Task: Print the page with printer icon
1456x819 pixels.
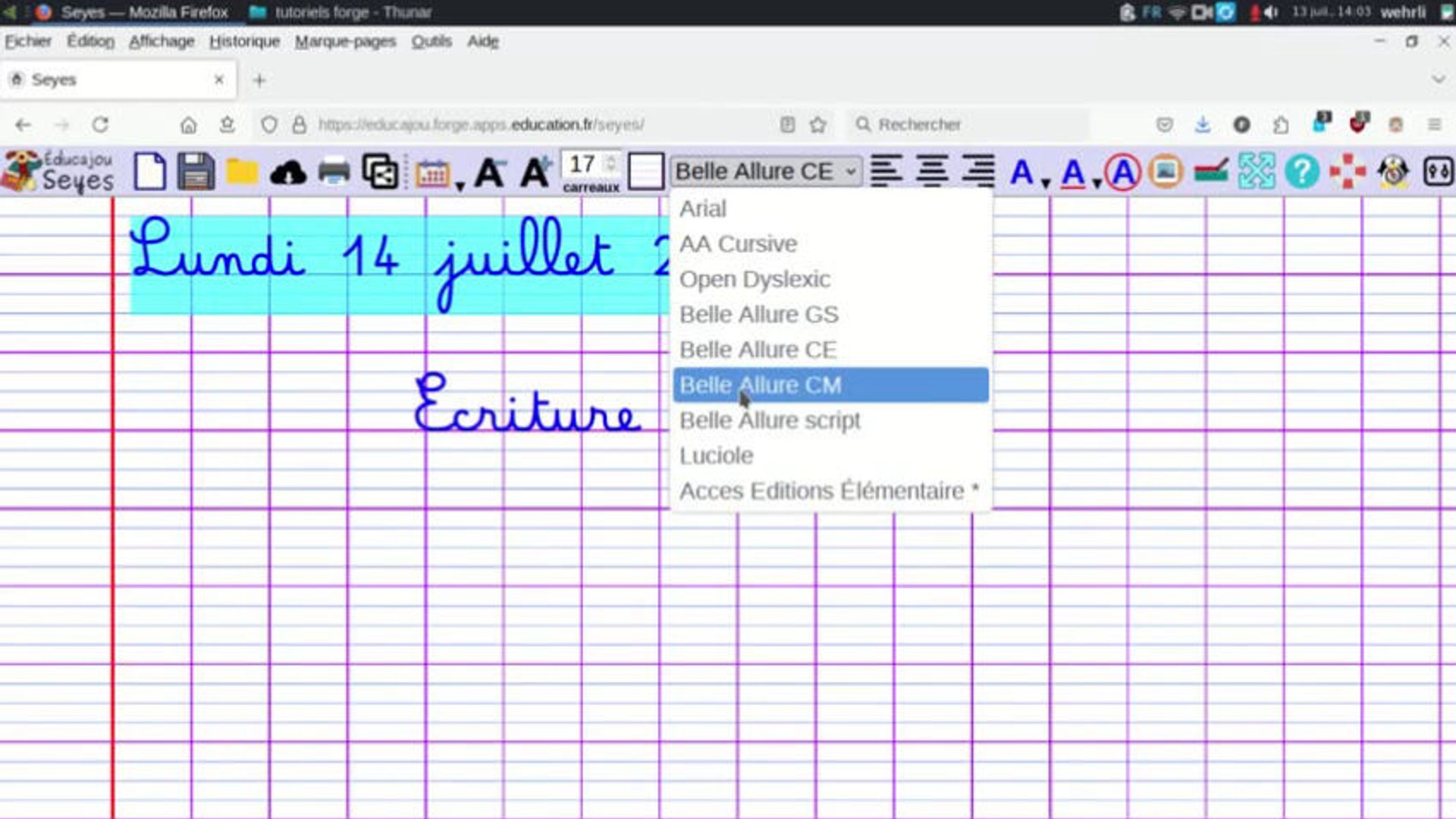Action: (x=334, y=171)
